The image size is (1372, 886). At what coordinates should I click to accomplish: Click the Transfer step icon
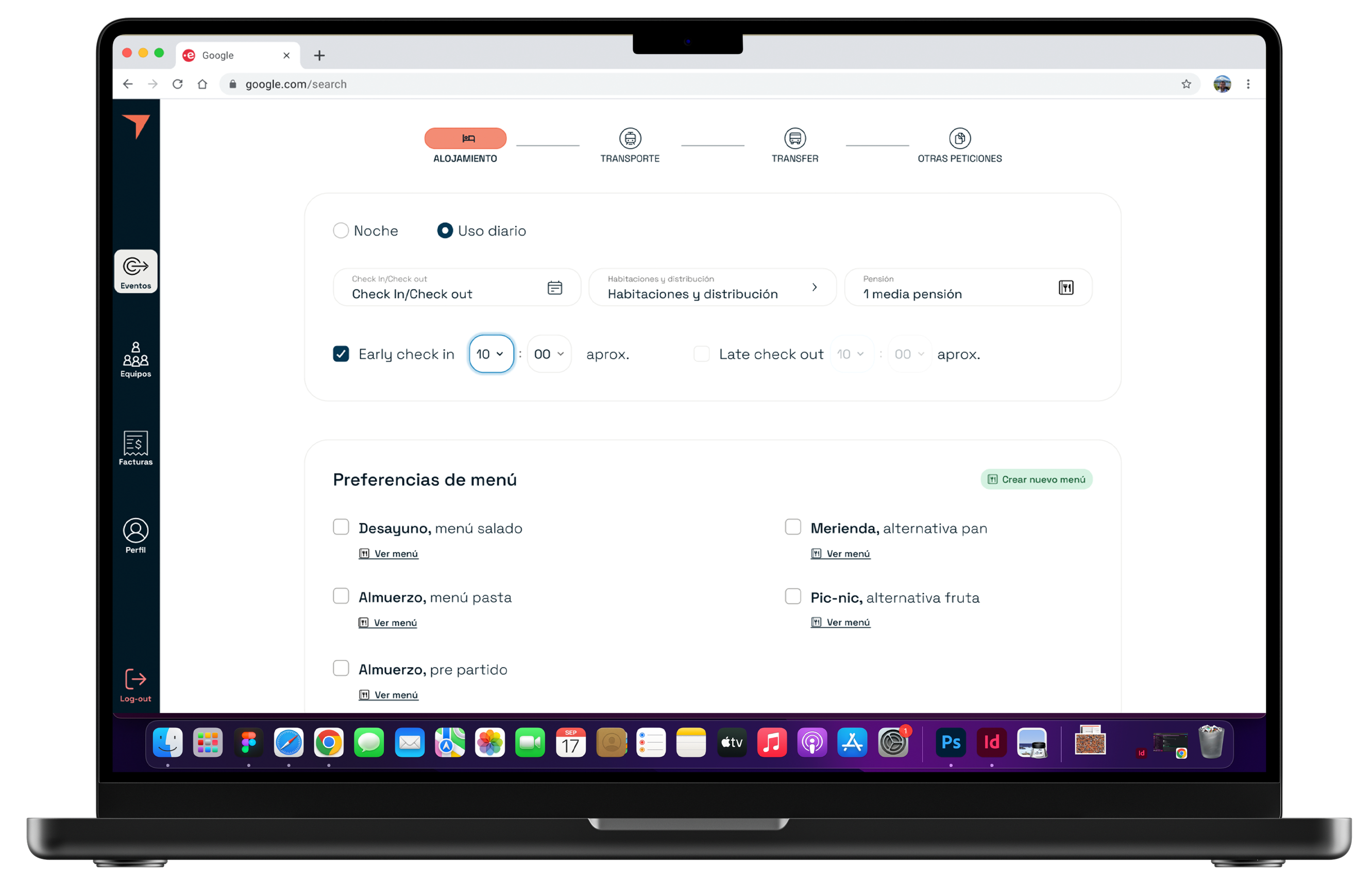(x=794, y=139)
